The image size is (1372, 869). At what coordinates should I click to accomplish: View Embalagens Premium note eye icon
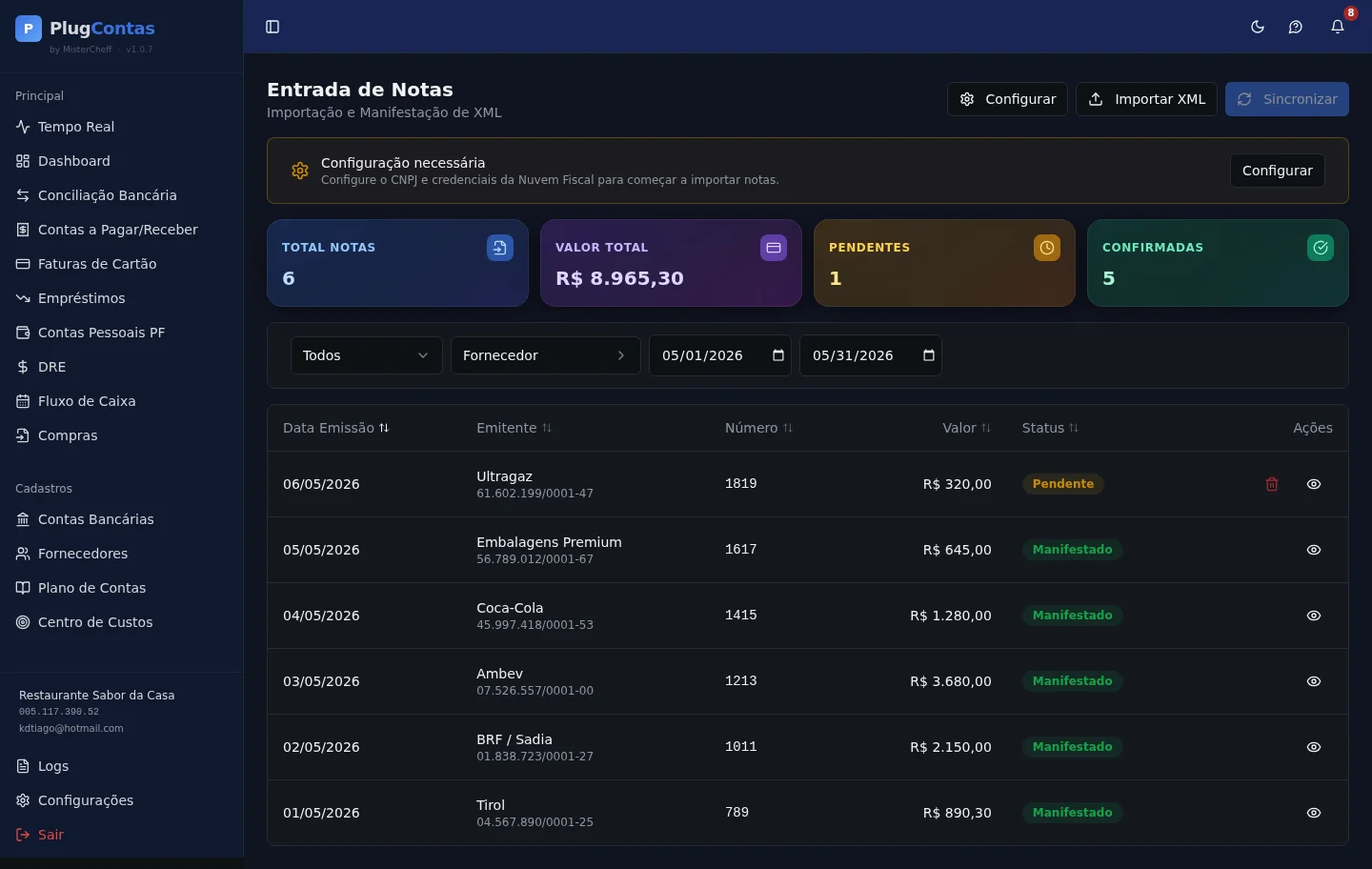coord(1314,550)
